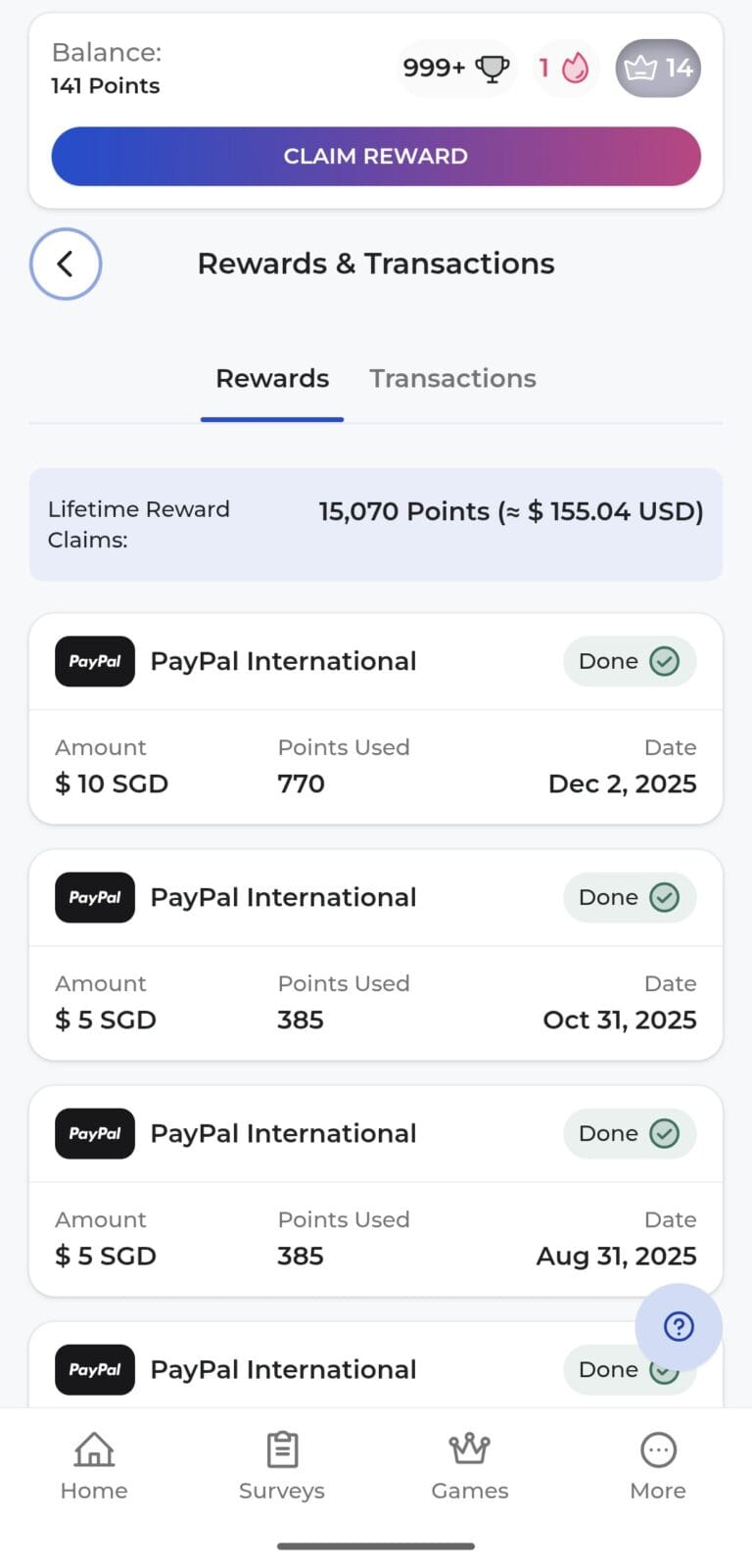The width and height of the screenshot is (752, 1568).
Task: Tap PayPal logo on Oct 31 reward
Action: pyautogui.click(x=95, y=897)
